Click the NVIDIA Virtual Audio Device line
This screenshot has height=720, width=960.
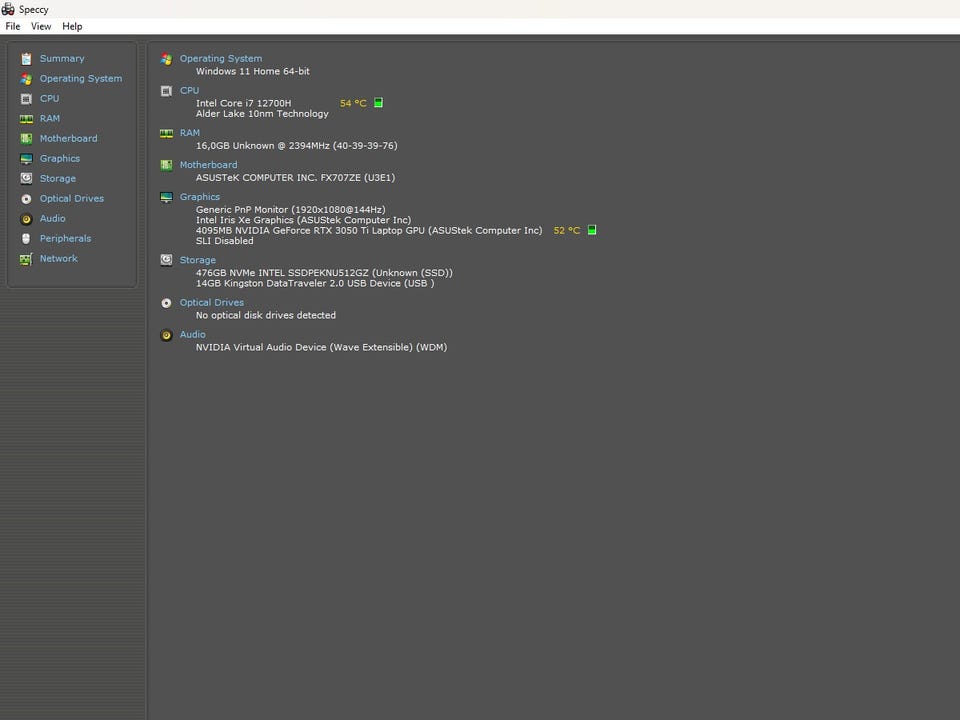tap(321, 348)
